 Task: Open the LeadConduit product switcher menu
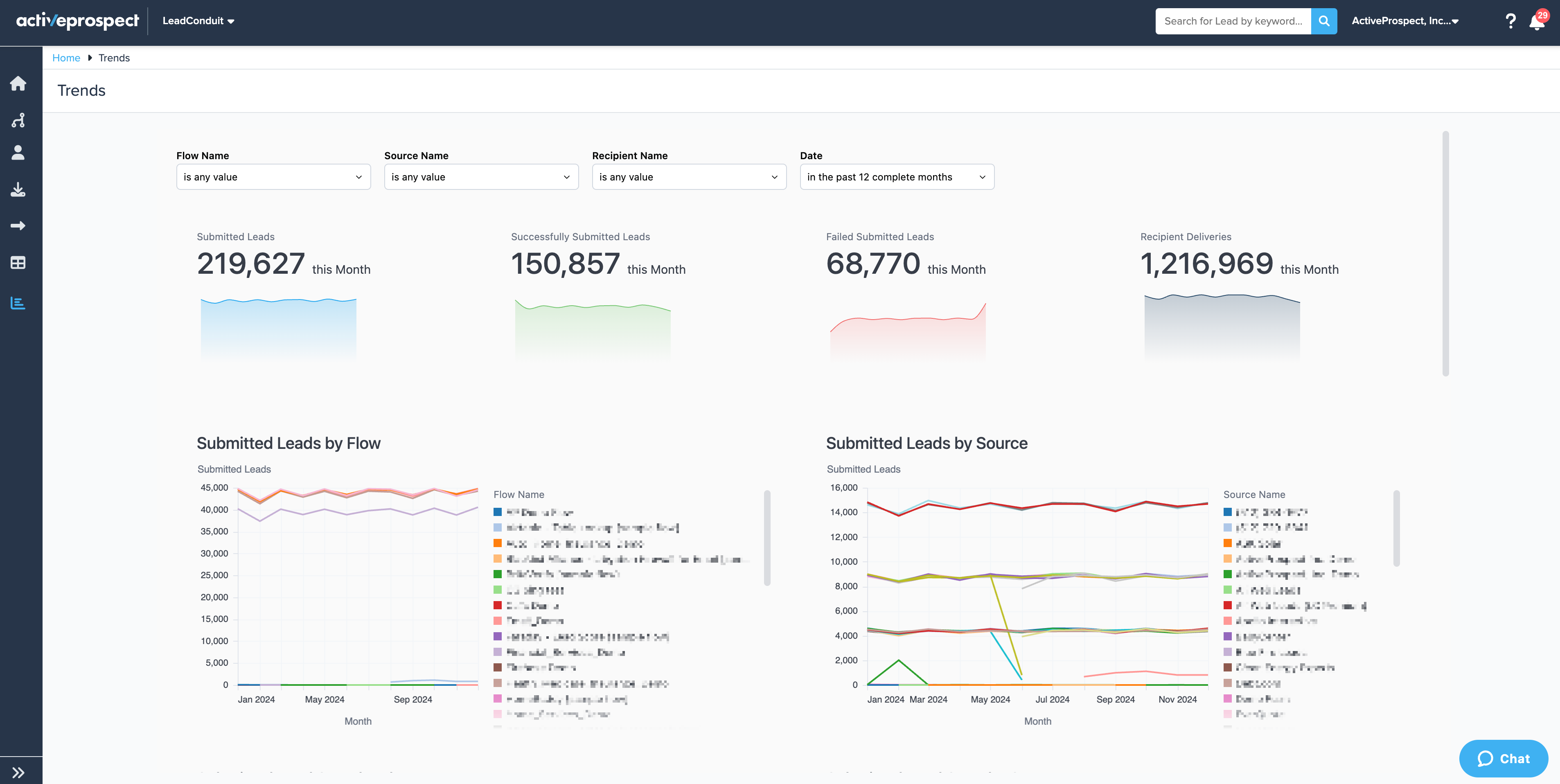[197, 20]
